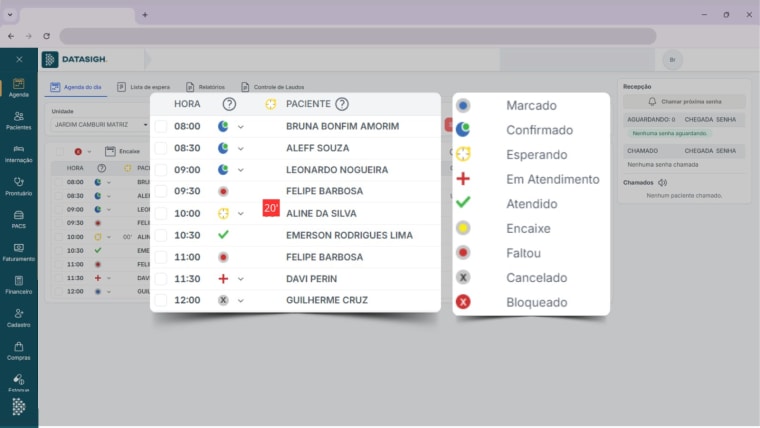This screenshot has width=760, height=428.
Task: Click confirmed status icon for Leonardo Nogueira
Action: click(x=223, y=170)
